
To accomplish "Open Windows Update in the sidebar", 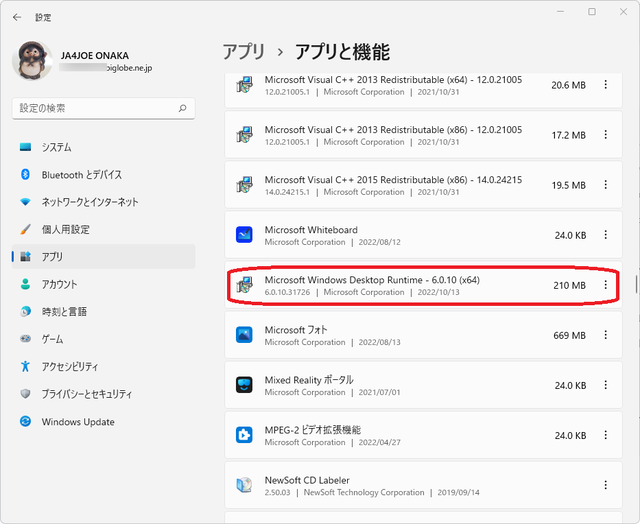I will pyautogui.click(x=103, y=422).
